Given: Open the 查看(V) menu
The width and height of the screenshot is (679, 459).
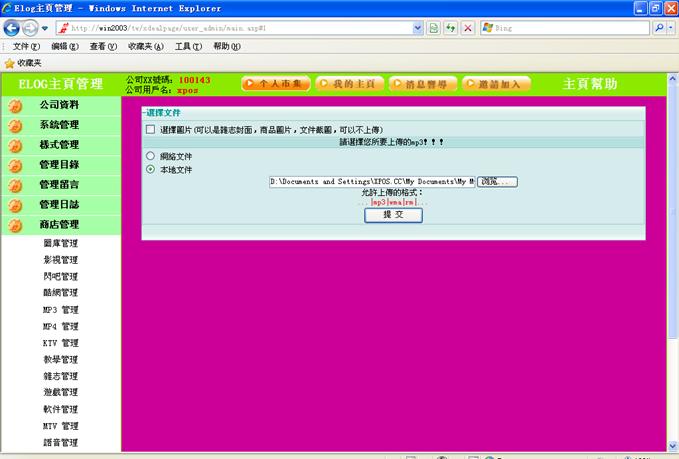Looking at the screenshot, I should [x=103, y=47].
